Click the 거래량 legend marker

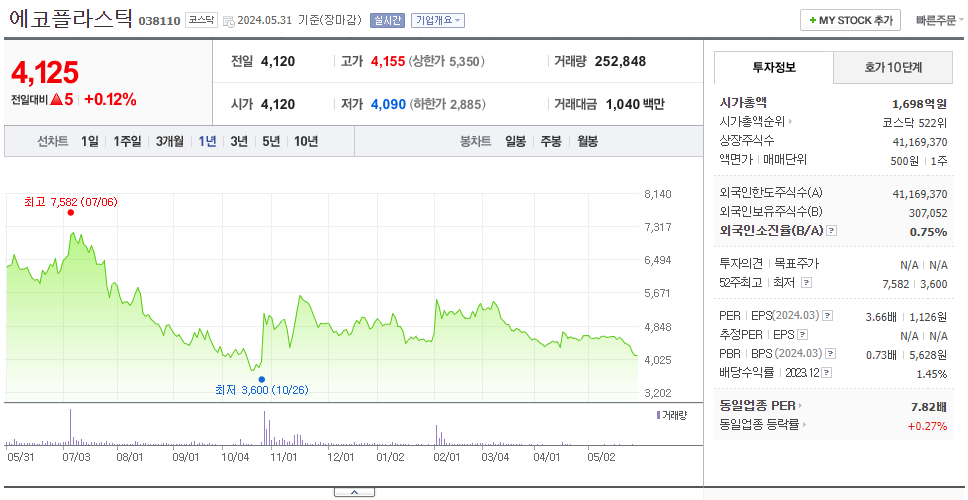658,415
